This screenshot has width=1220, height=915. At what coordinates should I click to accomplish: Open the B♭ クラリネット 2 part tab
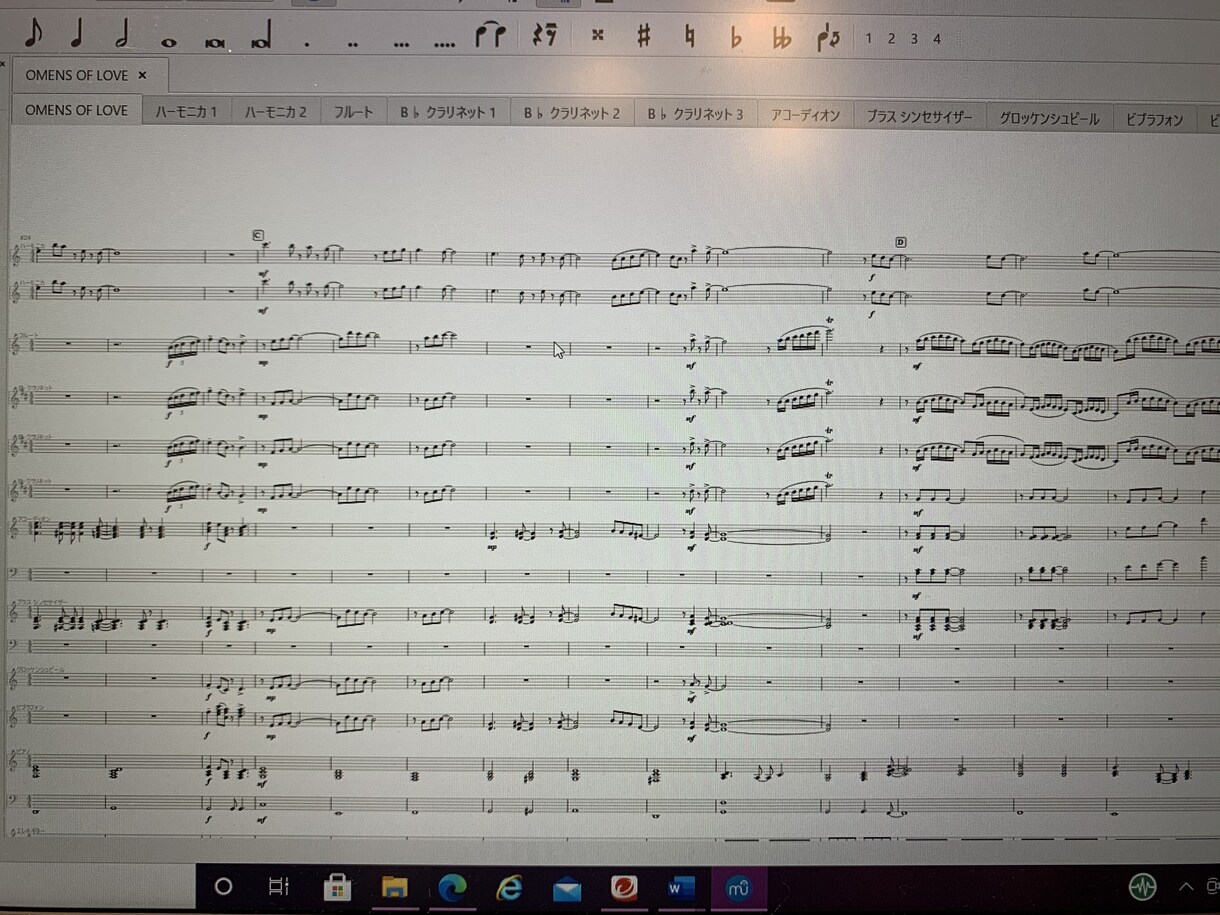coord(572,113)
